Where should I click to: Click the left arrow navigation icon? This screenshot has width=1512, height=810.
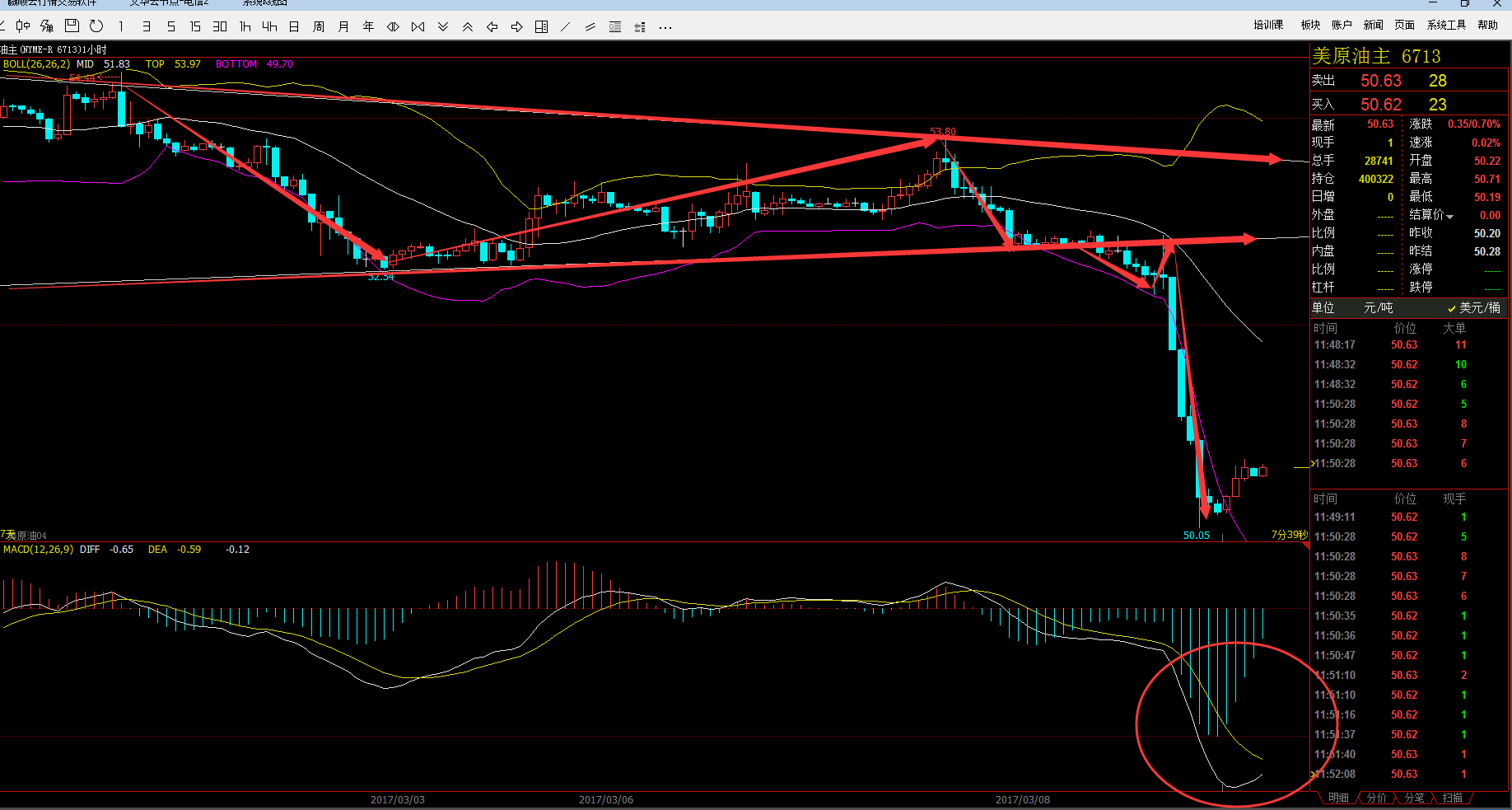coord(492,26)
